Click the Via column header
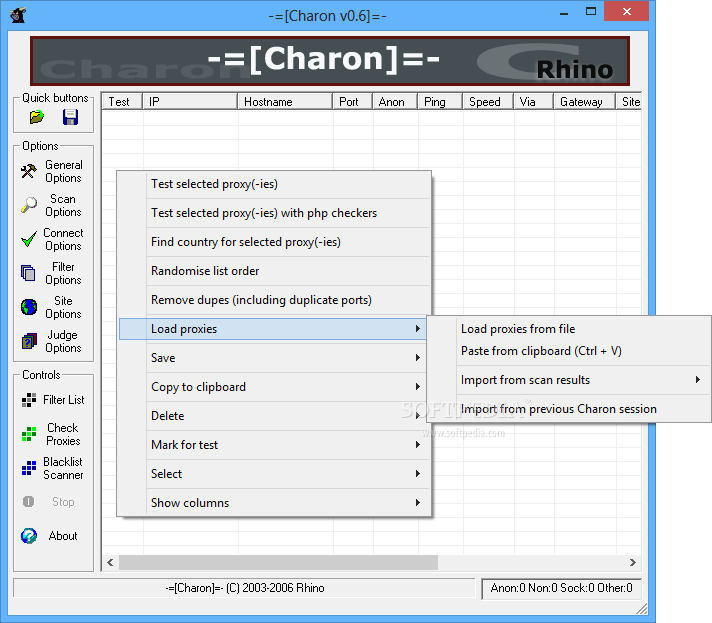The image size is (712, 623). coord(534,102)
